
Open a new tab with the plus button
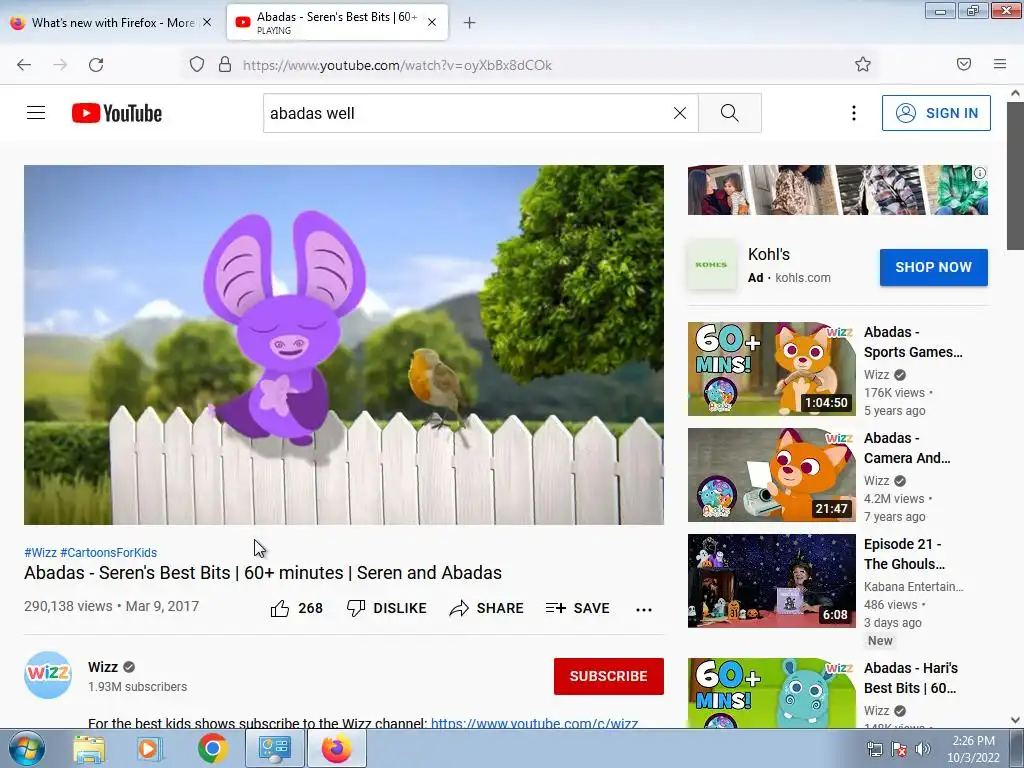470,23
